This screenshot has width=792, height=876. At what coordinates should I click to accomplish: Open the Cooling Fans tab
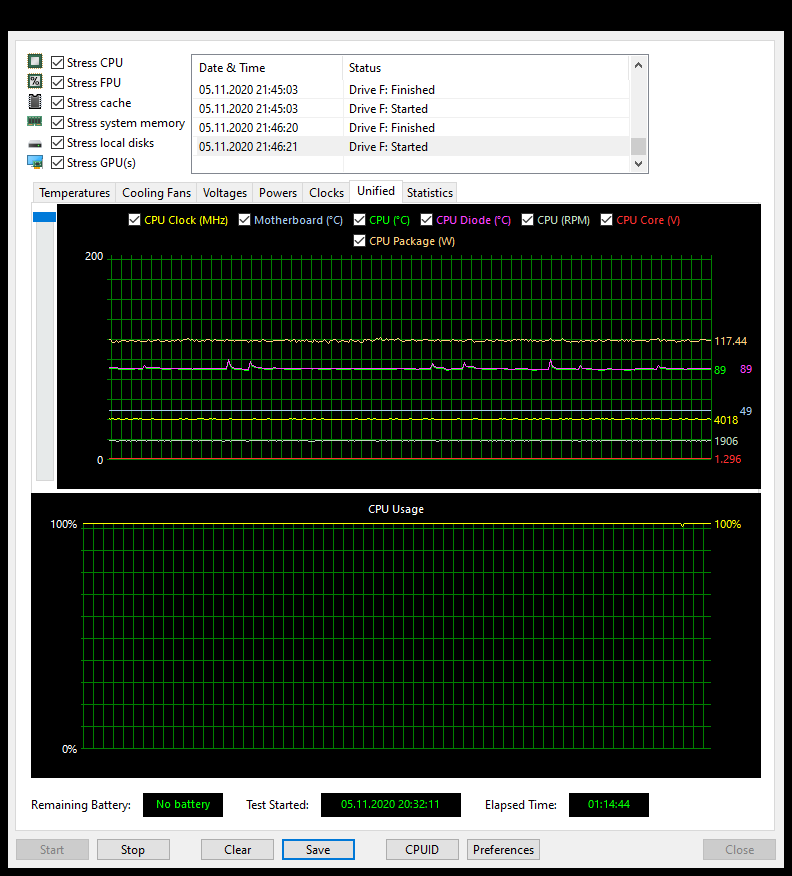[x=156, y=193]
